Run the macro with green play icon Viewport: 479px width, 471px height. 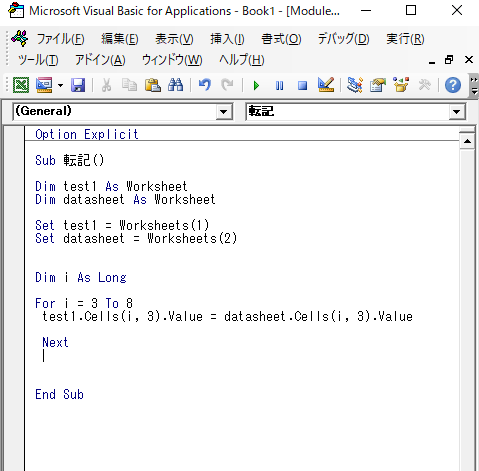(x=256, y=86)
